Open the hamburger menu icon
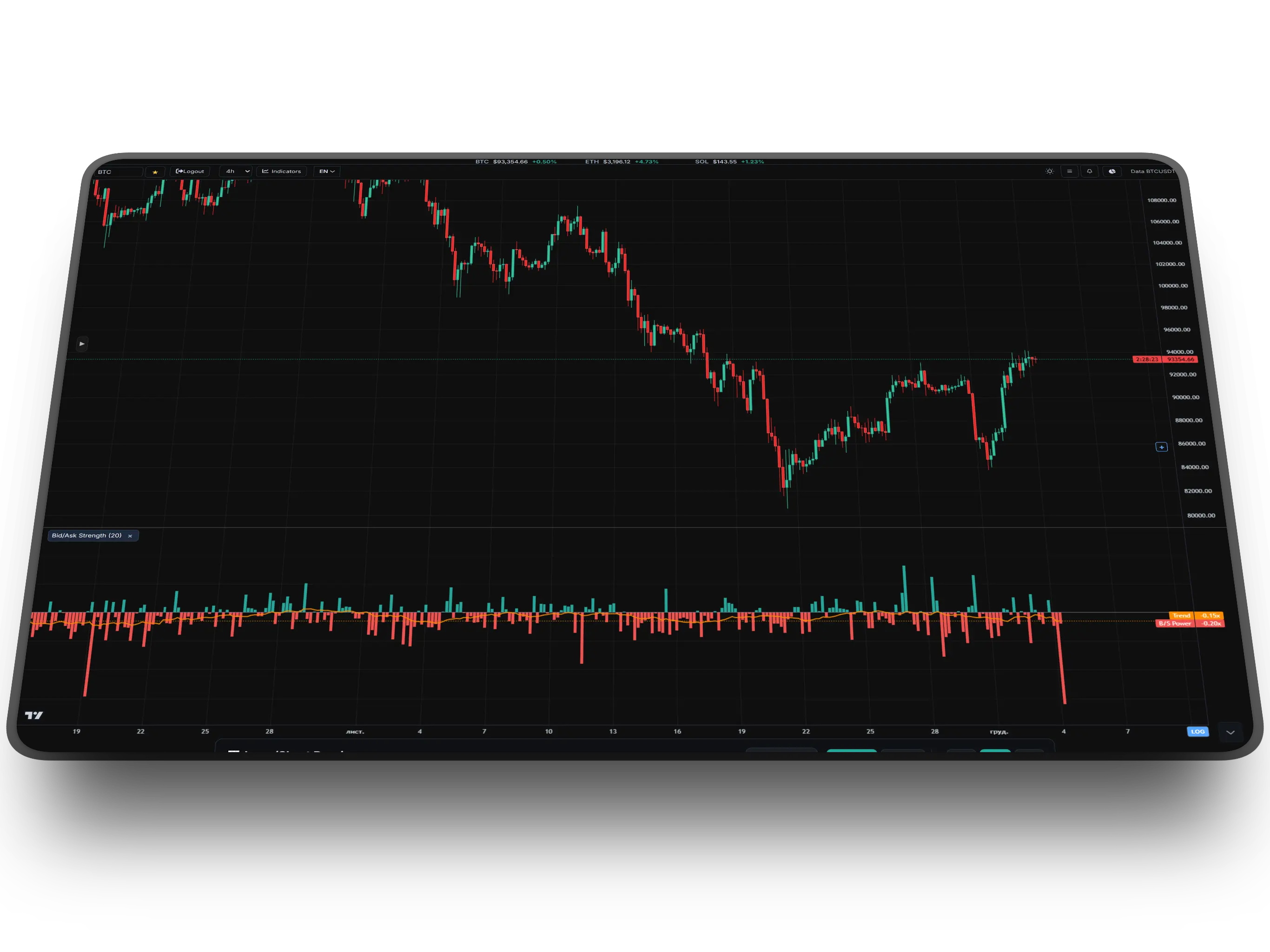The image size is (1270, 952). point(1069,171)
